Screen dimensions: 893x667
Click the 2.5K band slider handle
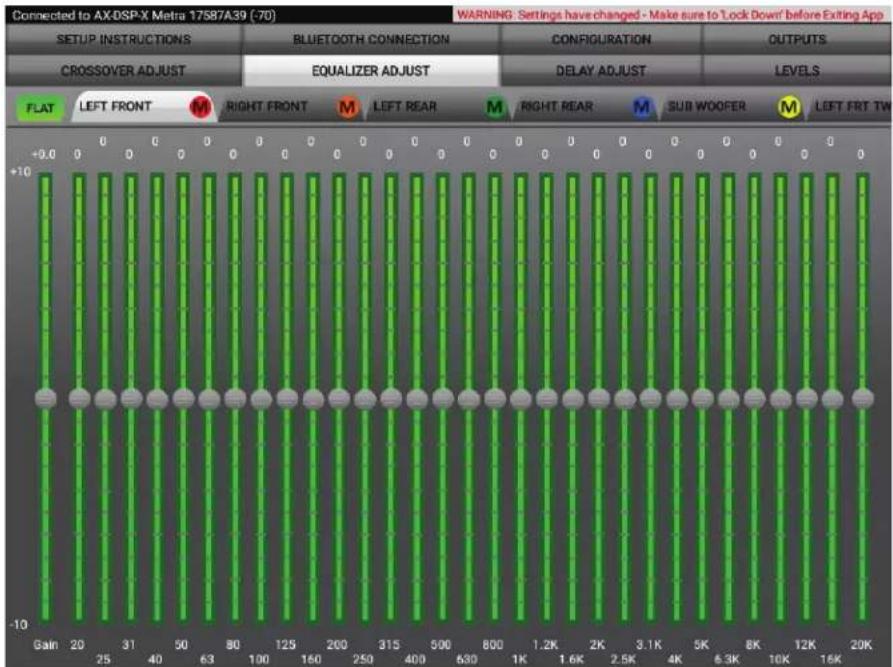[624, 398]
